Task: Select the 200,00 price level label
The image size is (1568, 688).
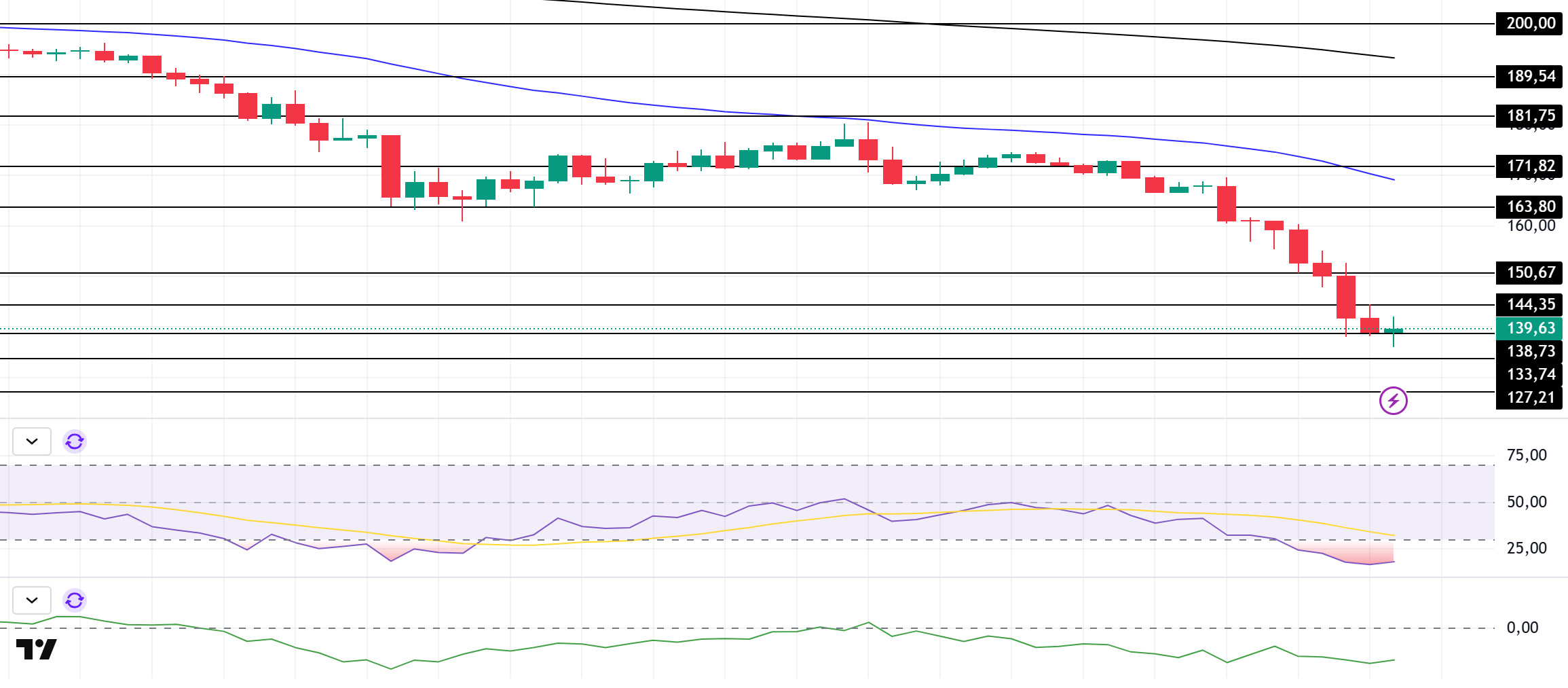Action: [1529, 24]
